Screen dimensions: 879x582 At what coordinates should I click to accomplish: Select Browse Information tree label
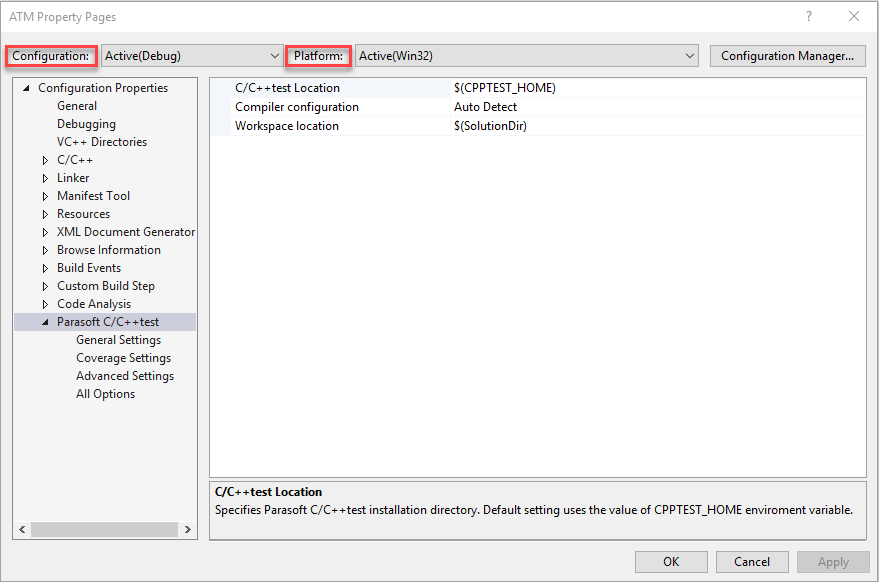pyautogui.click(x=109, y=250)
